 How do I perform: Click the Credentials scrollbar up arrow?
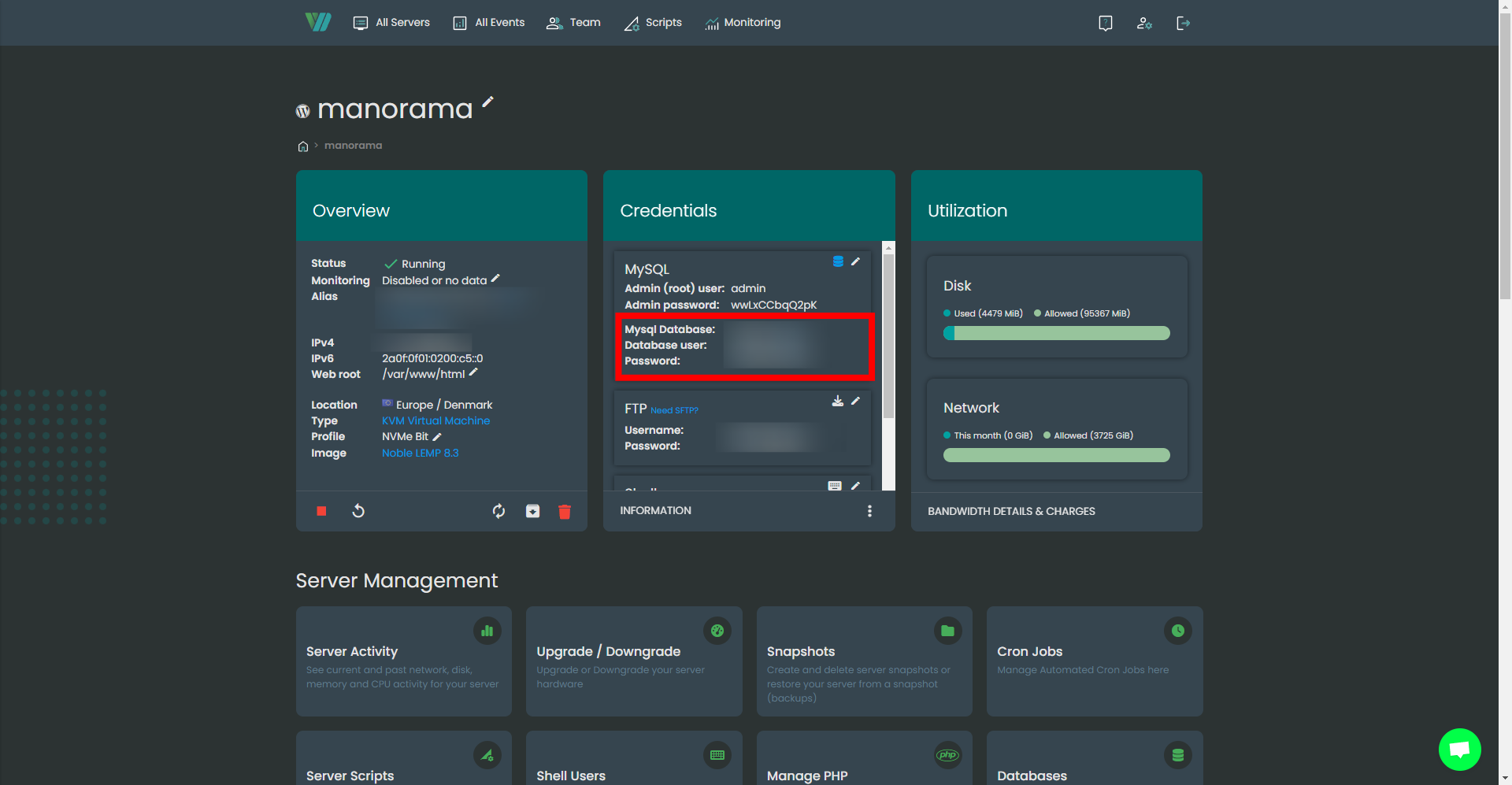pyautogui.click(x=888, y=247)
